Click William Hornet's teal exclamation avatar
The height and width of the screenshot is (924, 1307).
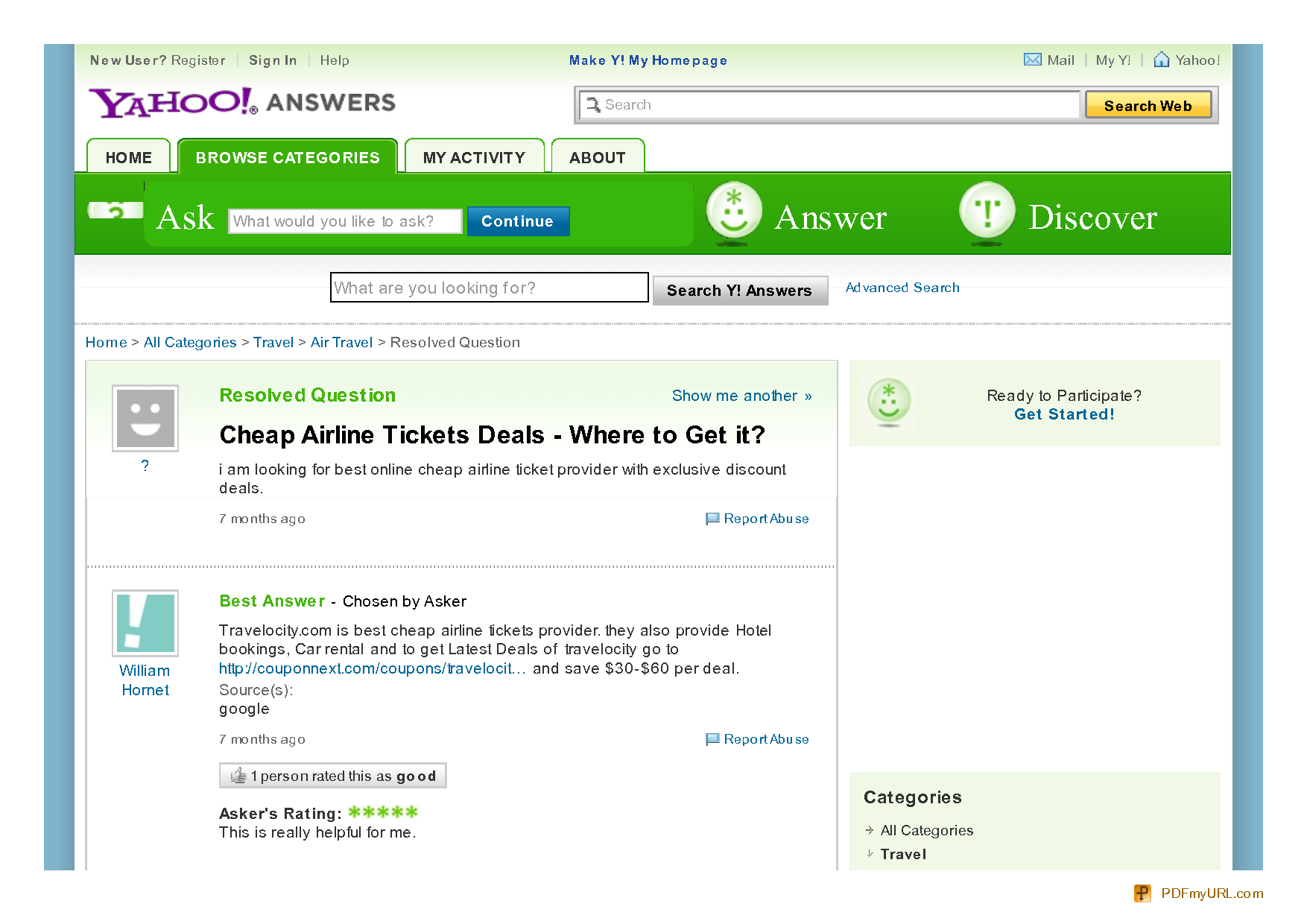pyautogui.click(x=145, y=623)
